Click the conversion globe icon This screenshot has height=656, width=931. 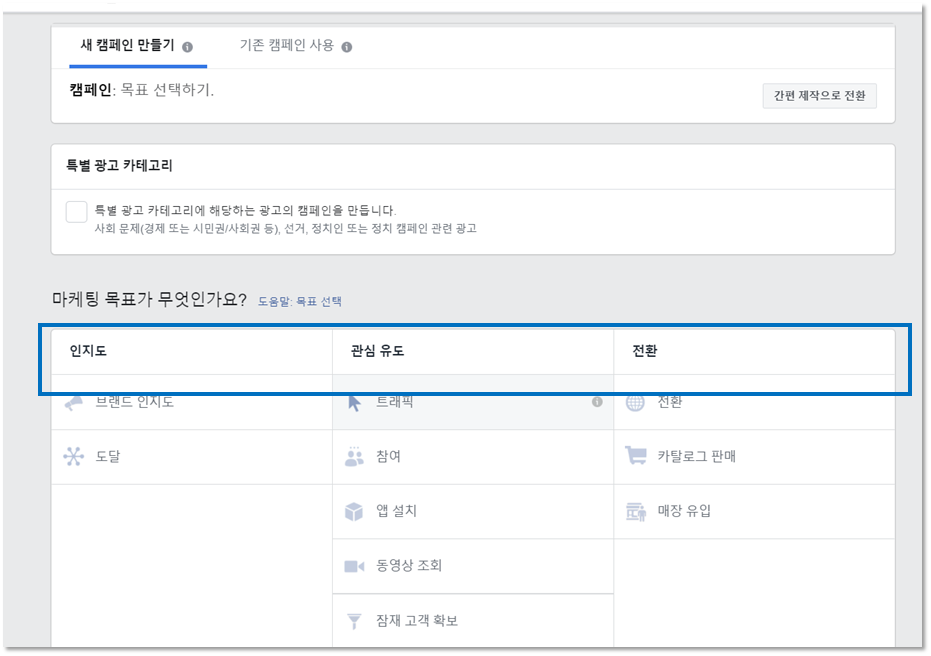click(x=635, y=403)
